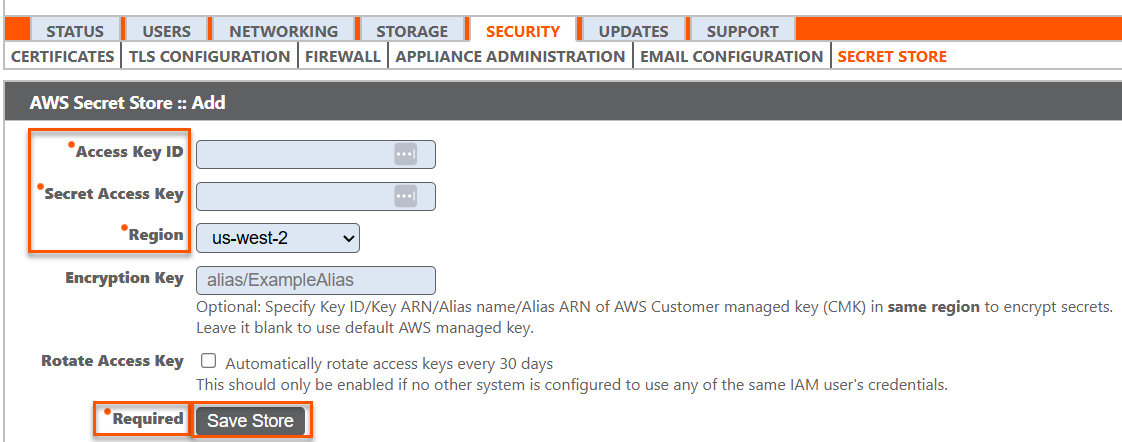Open the SUPPORT tab
Image resolution: width=1122 pixels, height=442 pixels.
pyautogui.click(x=743, y=30)
